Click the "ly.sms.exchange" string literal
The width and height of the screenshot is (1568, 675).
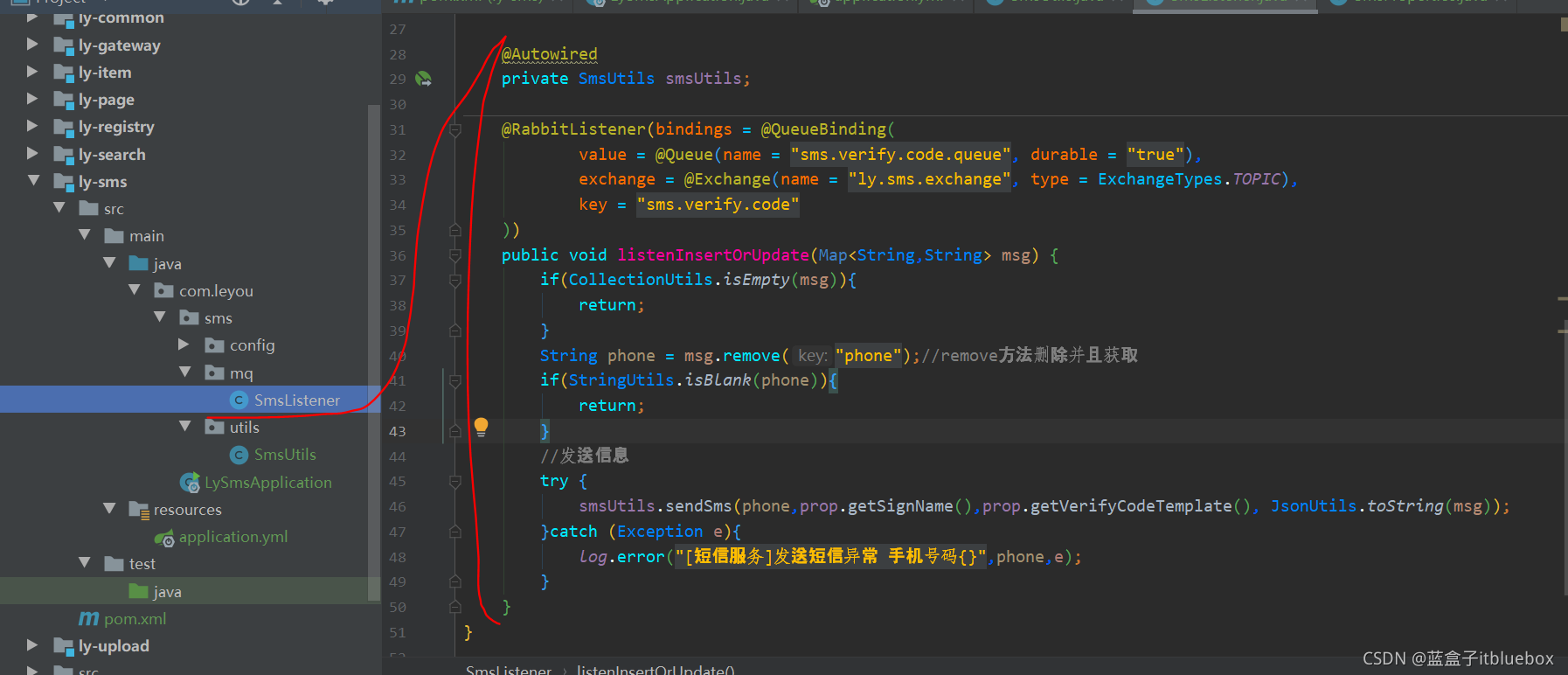(930, 179)
